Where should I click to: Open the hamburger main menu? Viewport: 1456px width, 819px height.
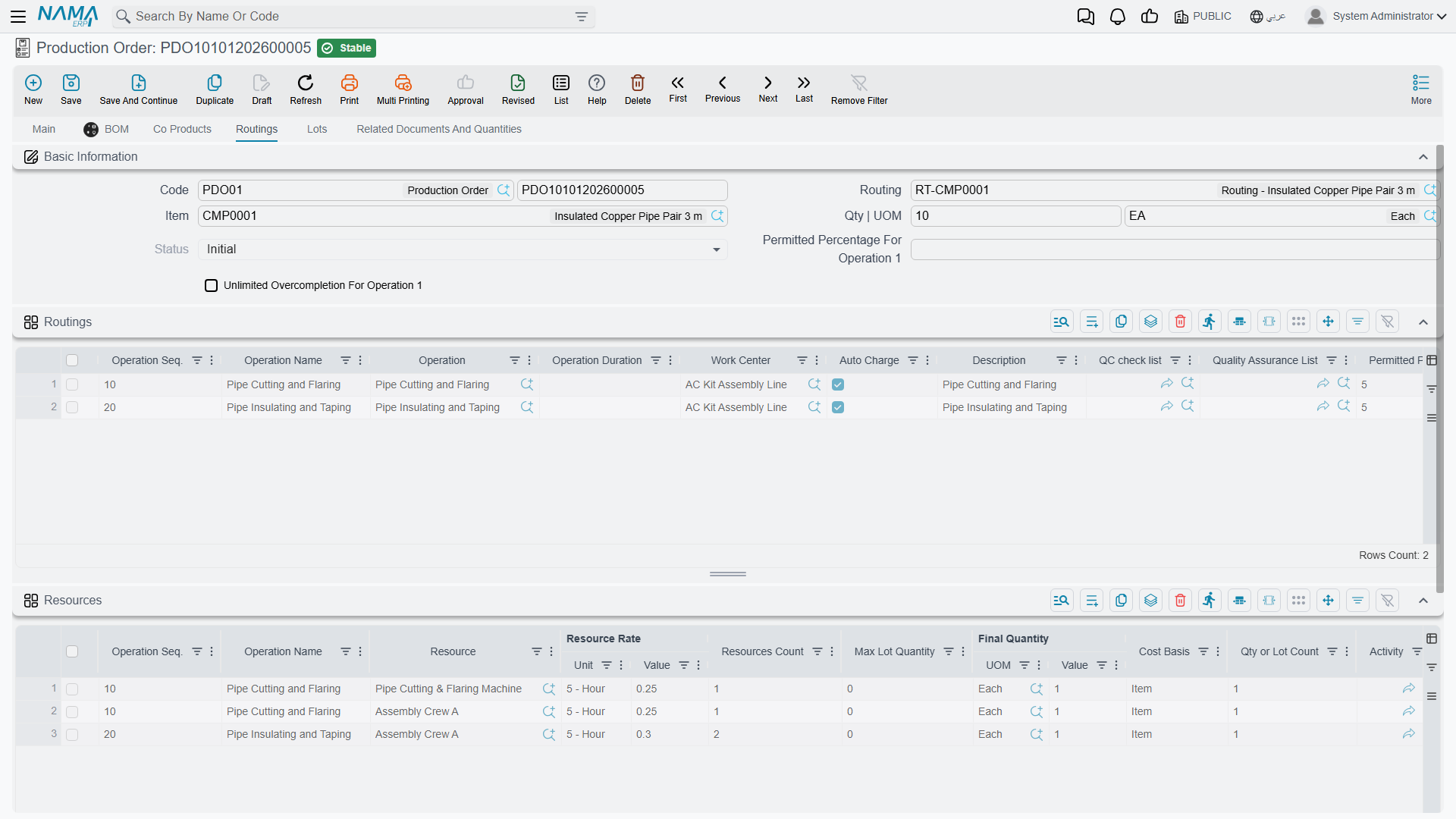point(18,16)
